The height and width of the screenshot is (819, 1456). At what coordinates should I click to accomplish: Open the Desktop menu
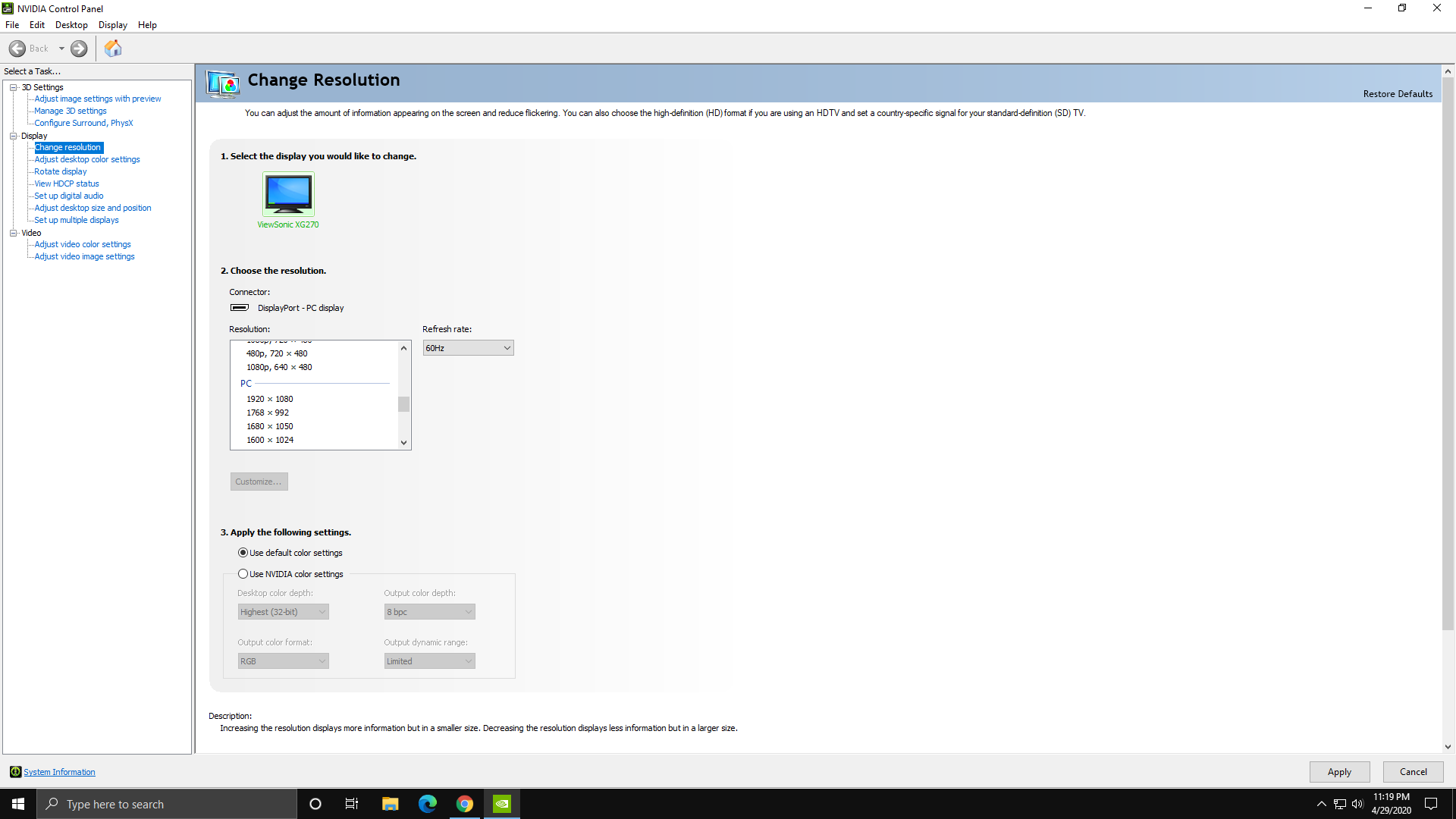[x=71, y=24]
